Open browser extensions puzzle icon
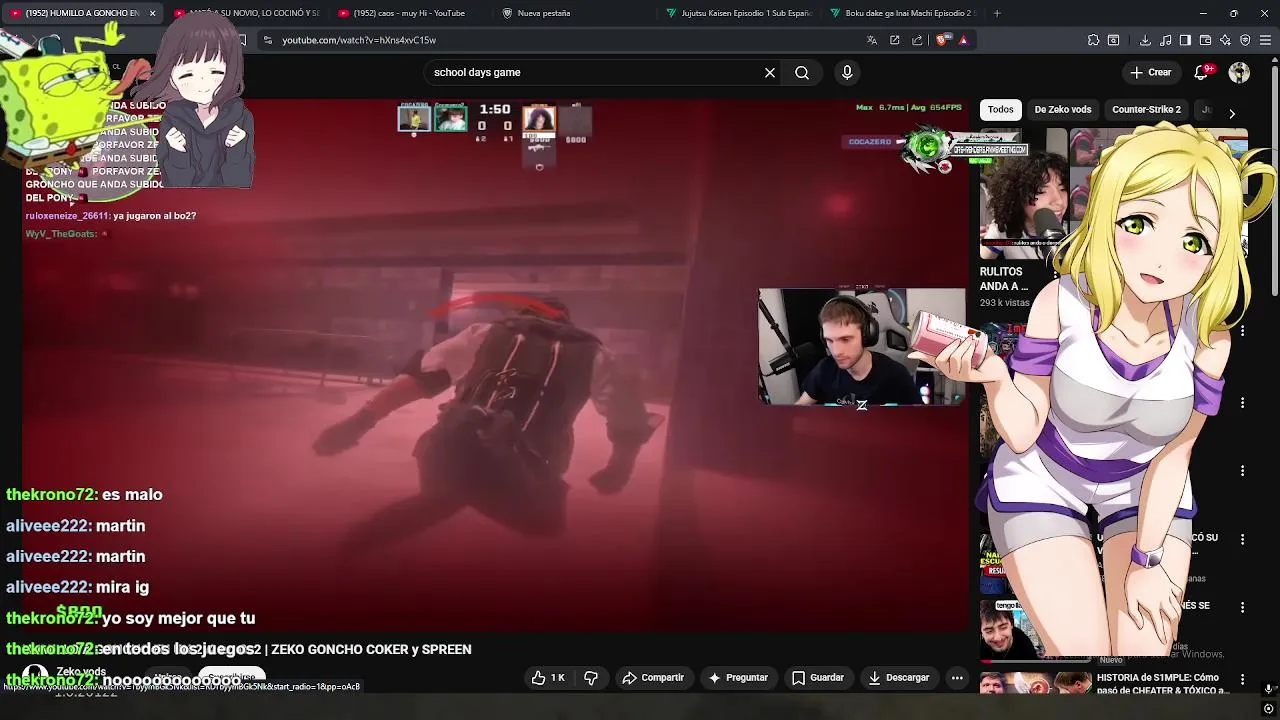Image resolution: width=1280 pixels, height=720 pixels. pos(1093,40)
